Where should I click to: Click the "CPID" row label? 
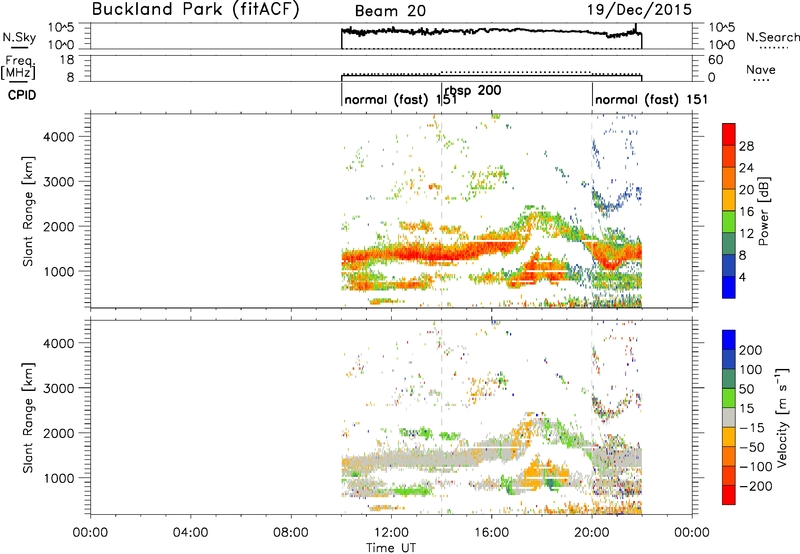coord(22,95)
